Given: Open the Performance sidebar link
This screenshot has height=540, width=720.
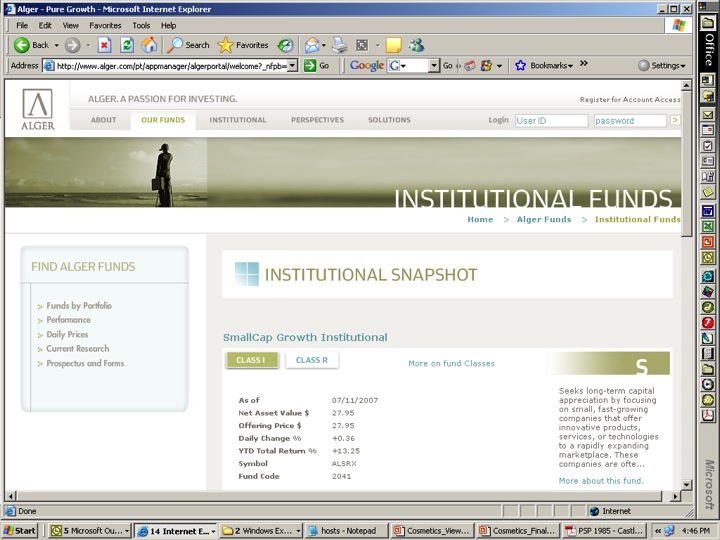Looking at the screenshot, I should tap(68, 320).
